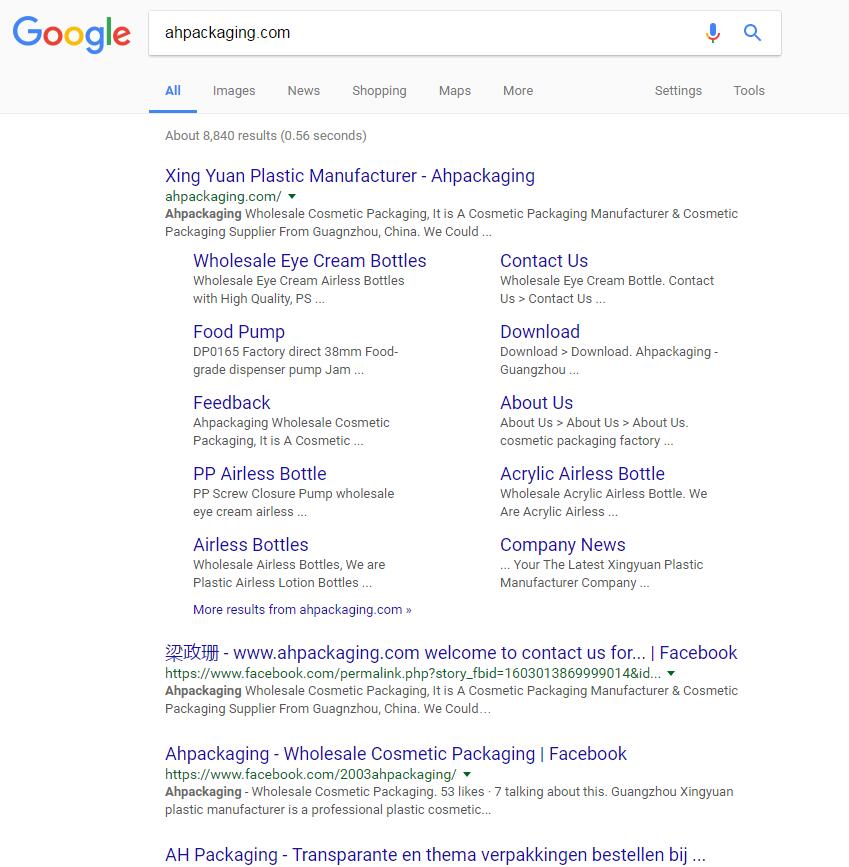Click the facebook.com/permalink.php URL text
849x867 pixels.
click(413, 673)
